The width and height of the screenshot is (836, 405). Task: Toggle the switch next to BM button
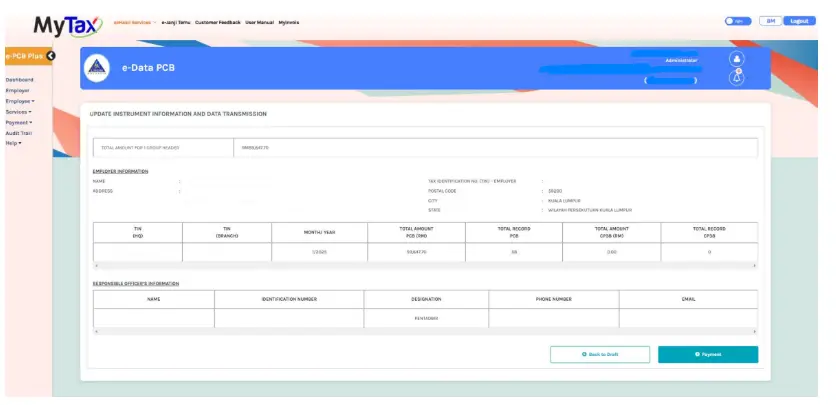(738, 21)
